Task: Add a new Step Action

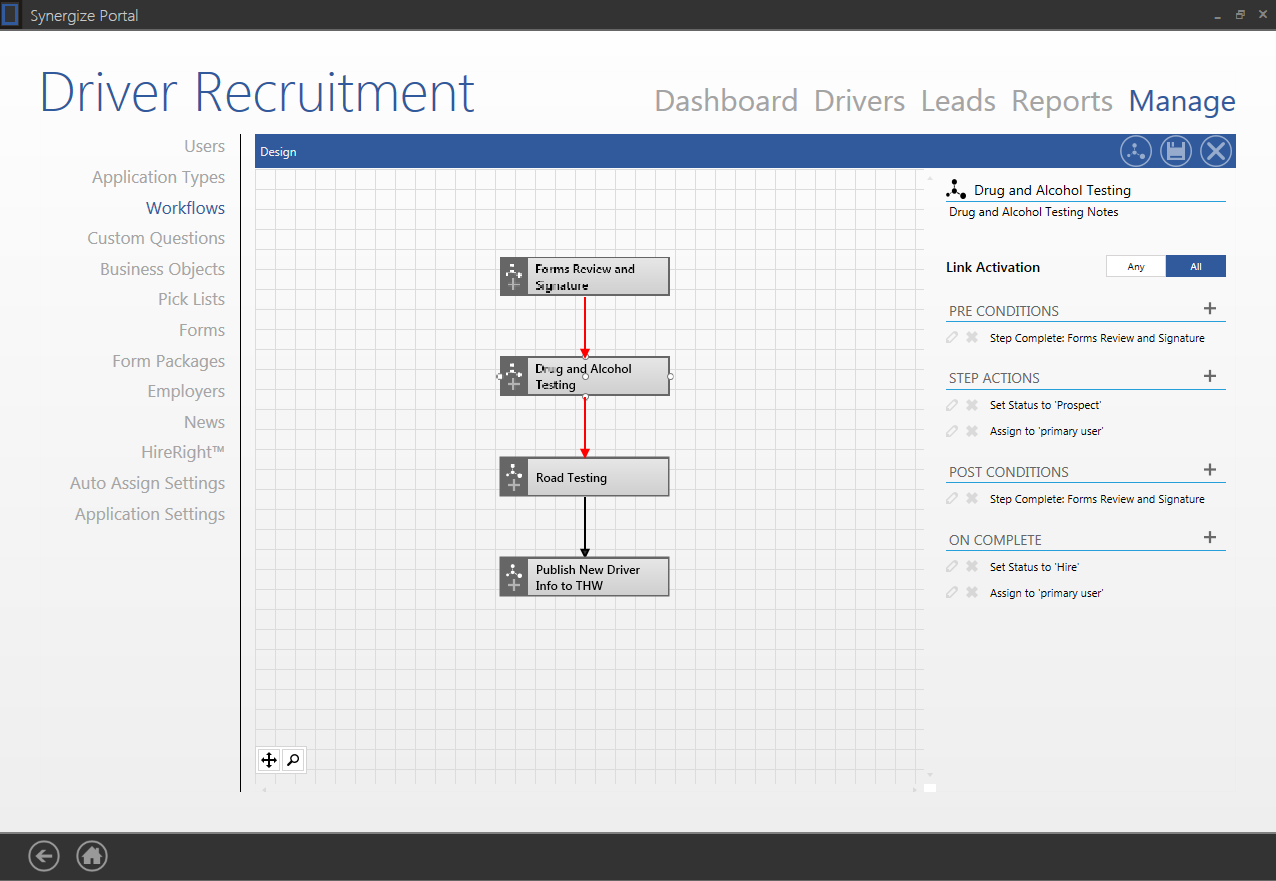Action: pyautogui.click(x=1210, y=376)
